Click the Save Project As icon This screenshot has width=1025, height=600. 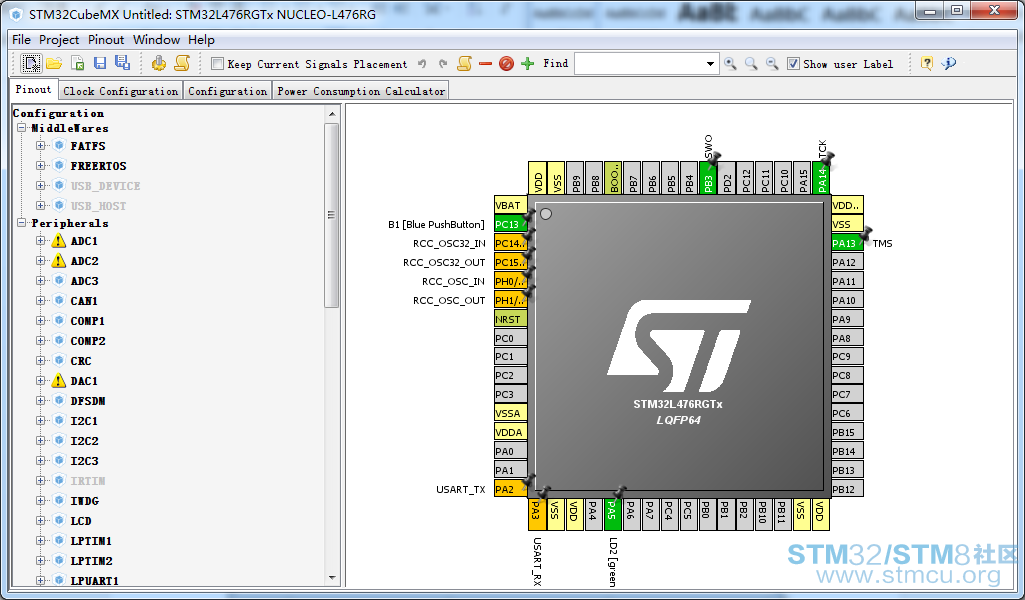coord(122,63)
